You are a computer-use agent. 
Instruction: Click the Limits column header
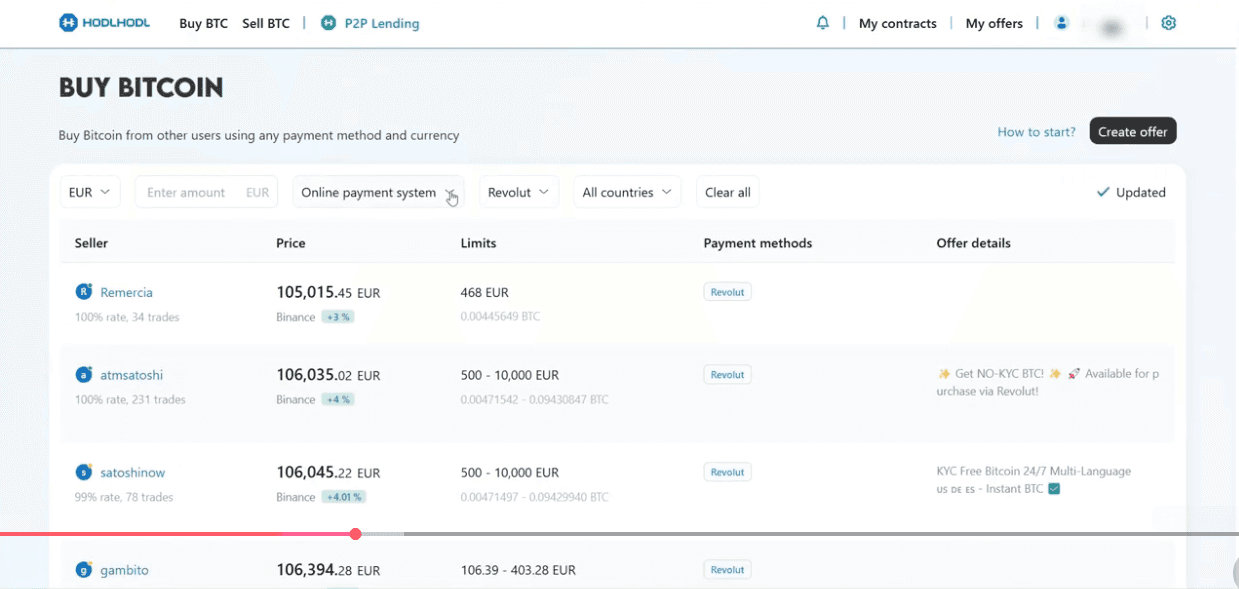(x=478, y=243)
